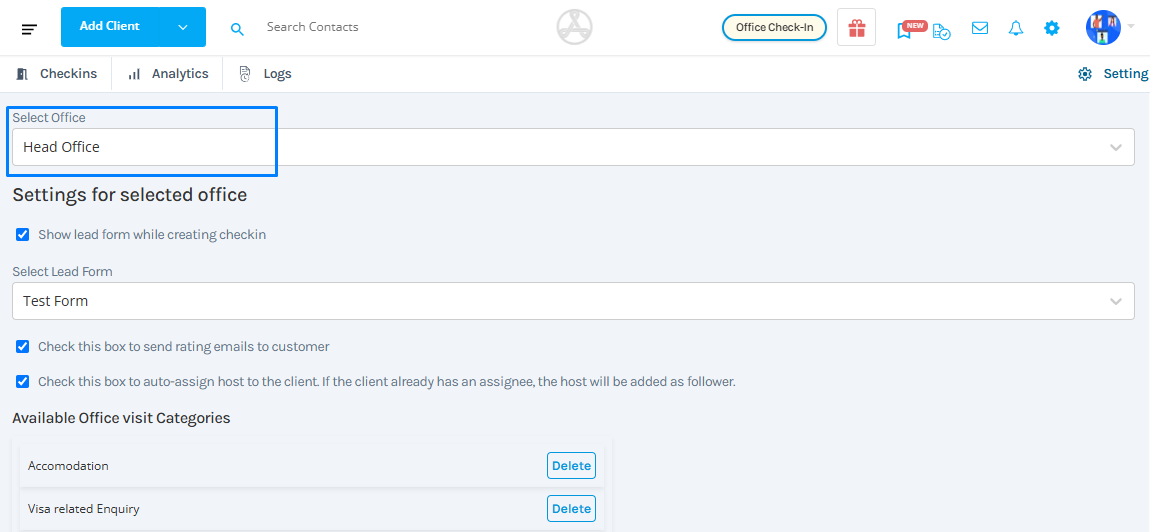Image resolution: width=1150 pixels, height=532 pixels.
Task: Open the red gift box icon
Action: tap(857, 27)
